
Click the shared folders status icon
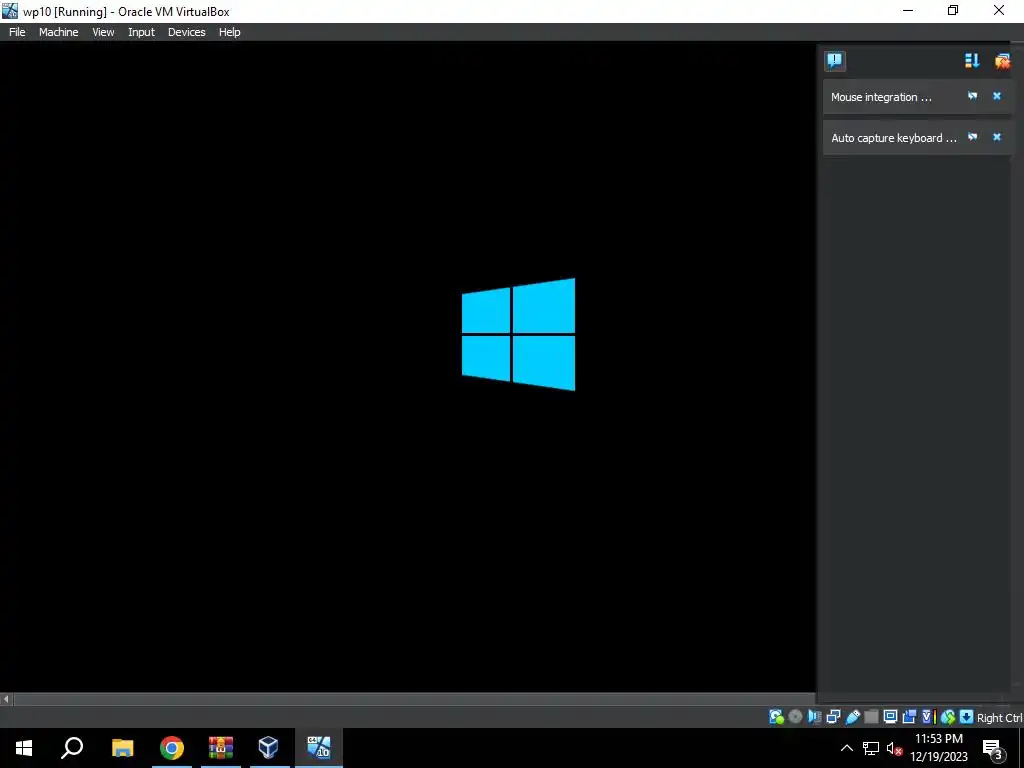point(871,717)
